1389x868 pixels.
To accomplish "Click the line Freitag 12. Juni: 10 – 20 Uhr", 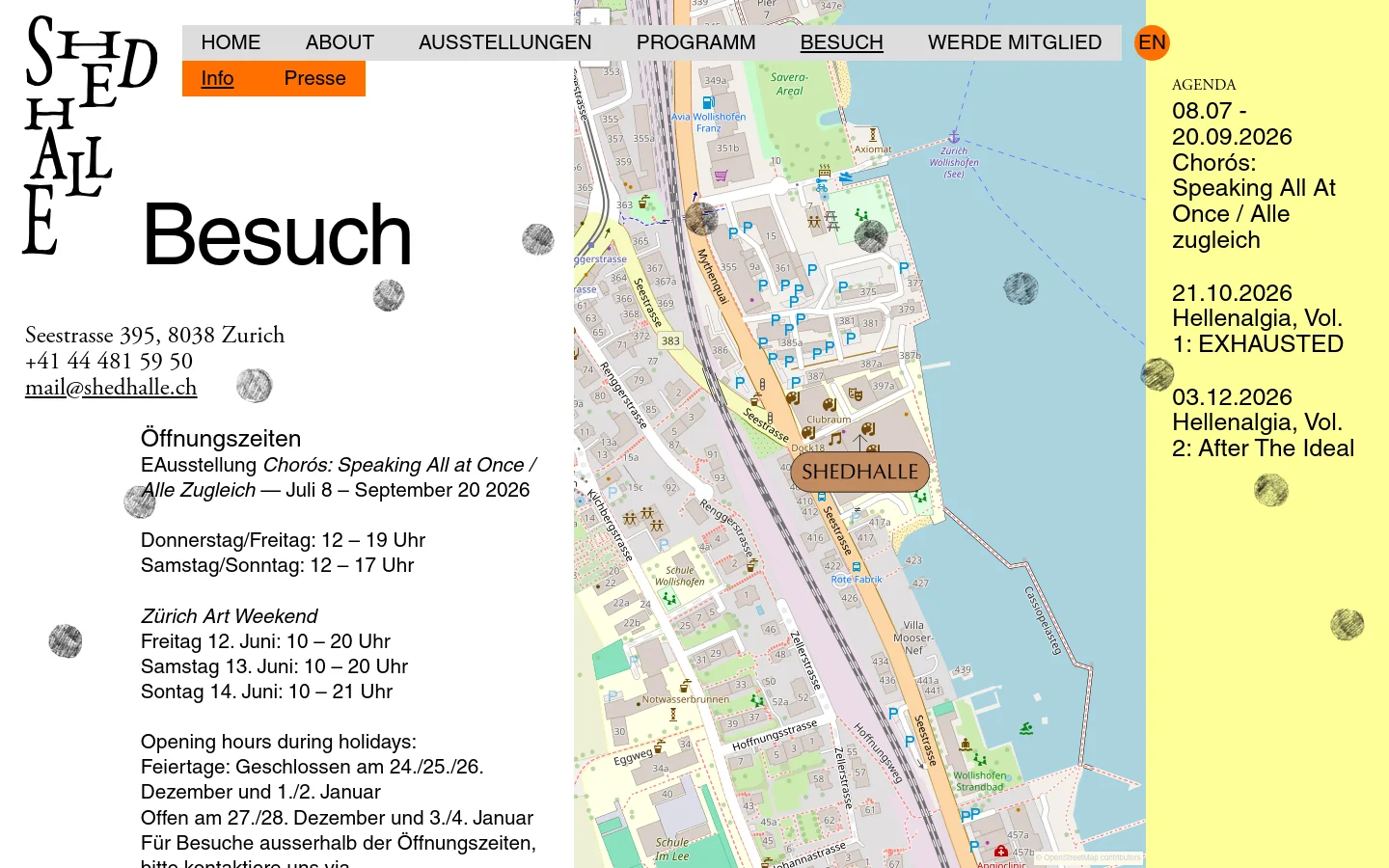I will (265, 641).
